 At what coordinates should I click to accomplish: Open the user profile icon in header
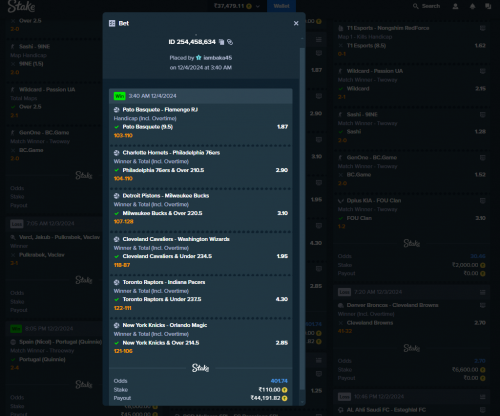click(455, 6)
